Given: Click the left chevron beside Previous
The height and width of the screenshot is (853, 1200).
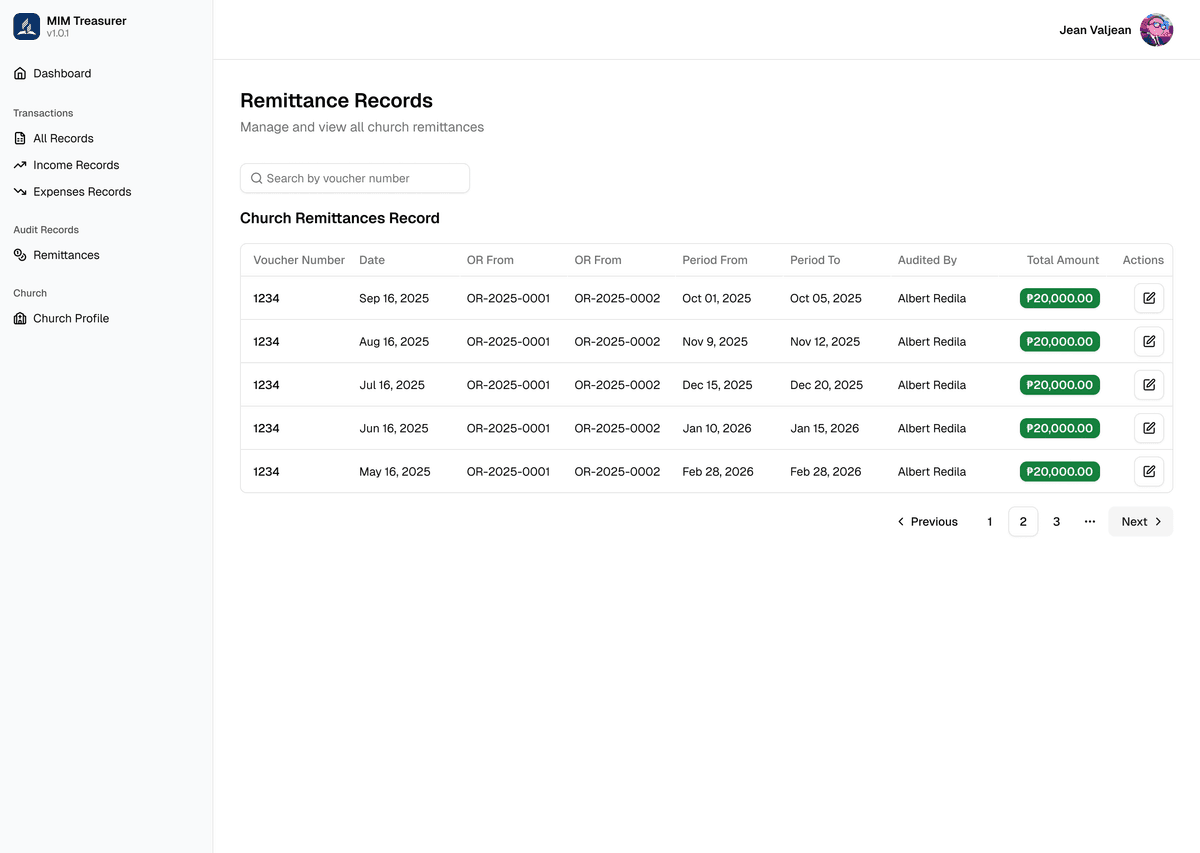Looking at the screenshot, I should tap(900, 521).
